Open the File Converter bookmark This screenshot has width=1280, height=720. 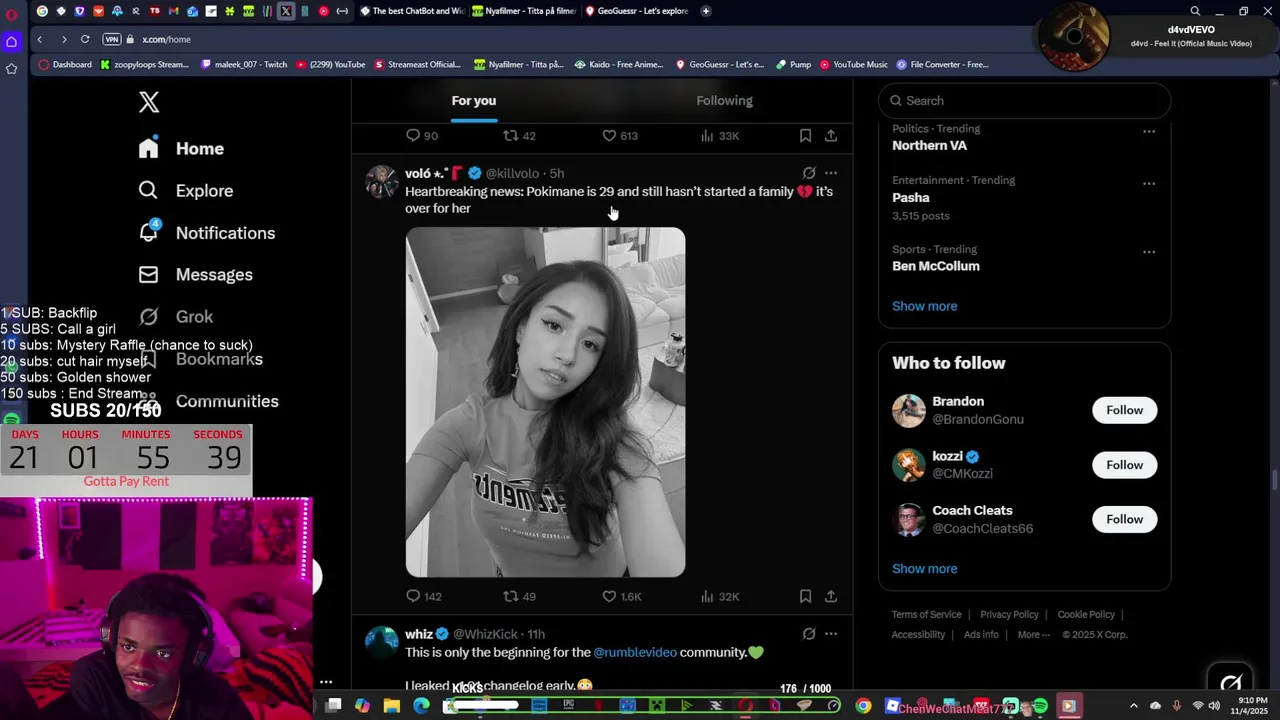click(942, 64)
